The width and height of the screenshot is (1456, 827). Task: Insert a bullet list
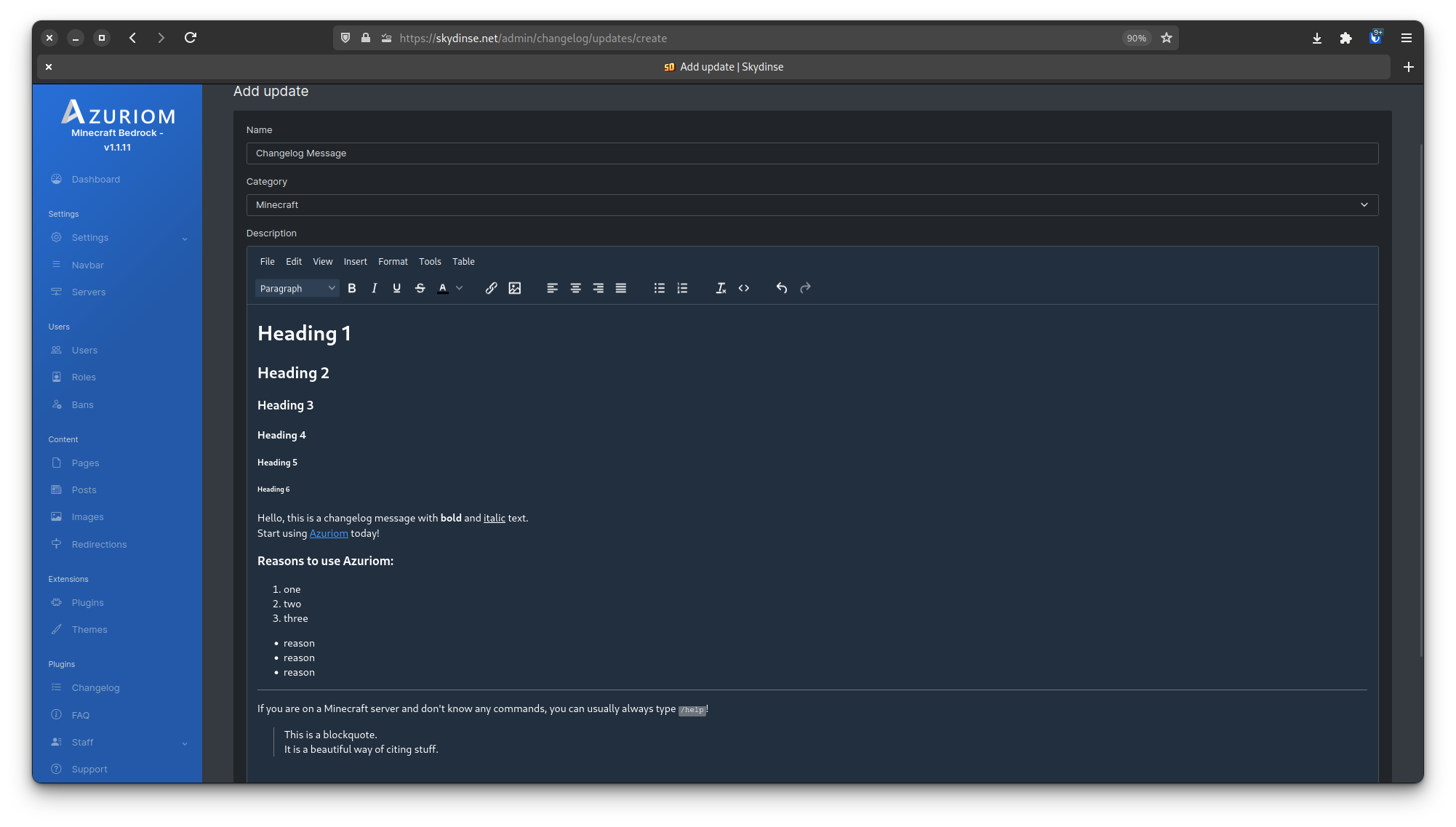click(x=659, y=288)
